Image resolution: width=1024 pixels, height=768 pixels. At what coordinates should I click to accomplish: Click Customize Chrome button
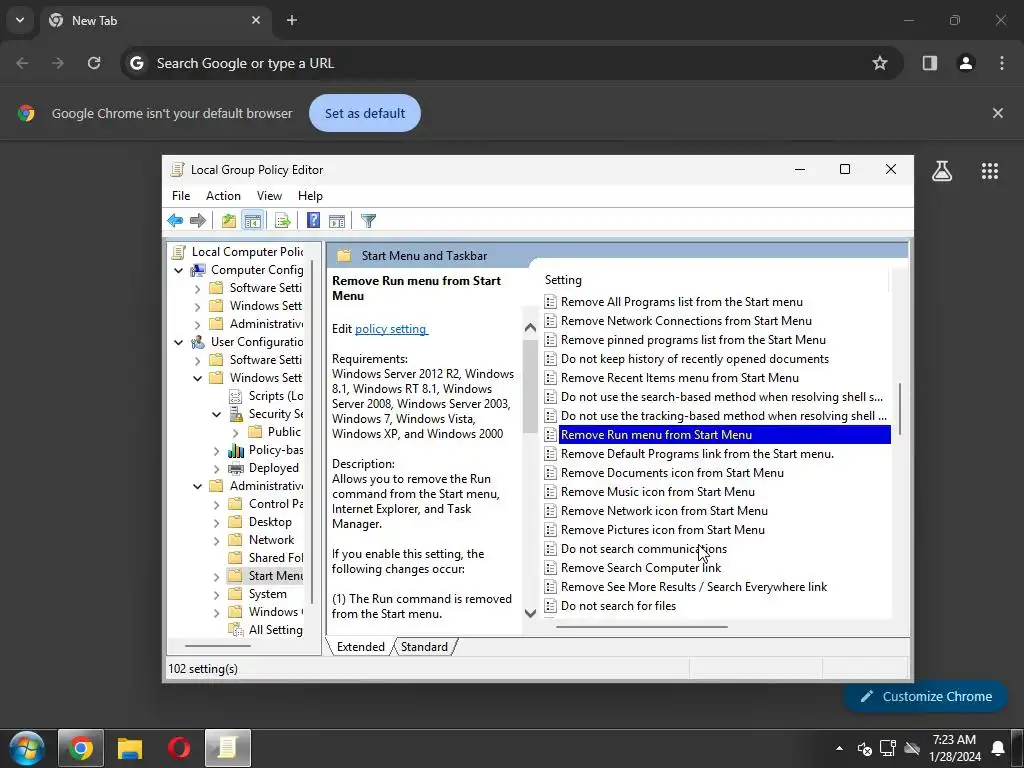[x=925, y=696]
